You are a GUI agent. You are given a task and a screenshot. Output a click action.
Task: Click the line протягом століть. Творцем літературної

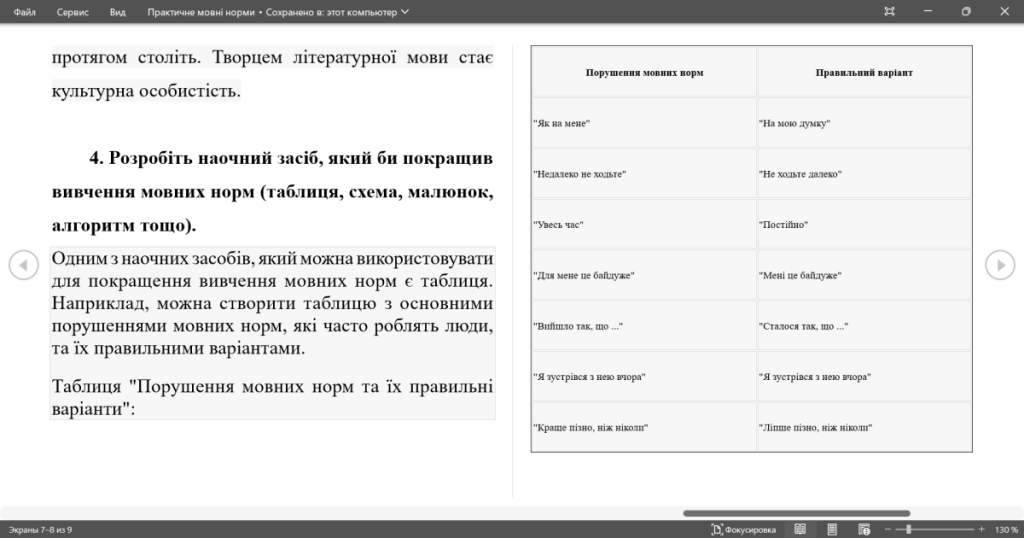pos(272,57)
